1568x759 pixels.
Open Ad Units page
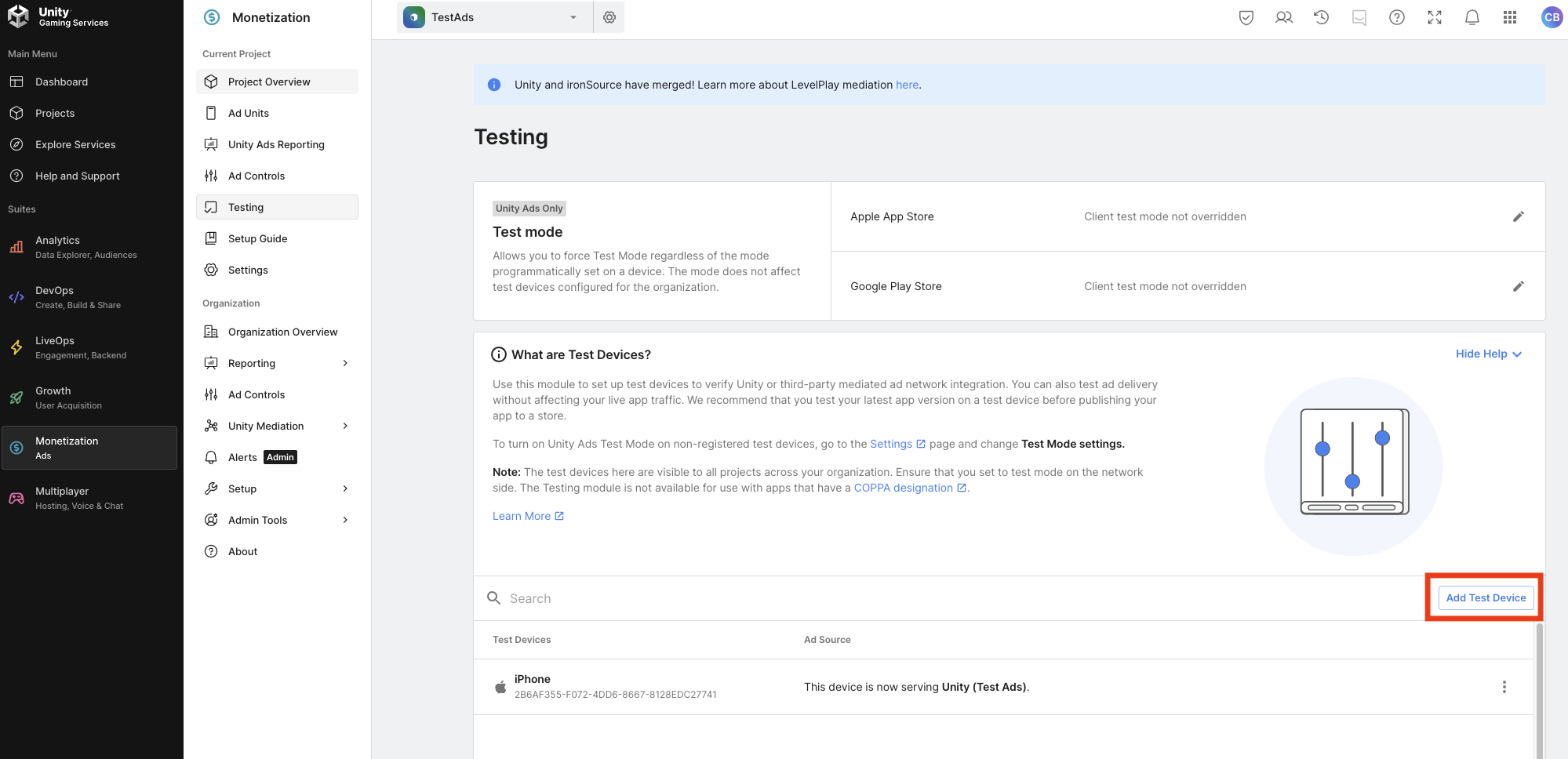click(277, 113)
